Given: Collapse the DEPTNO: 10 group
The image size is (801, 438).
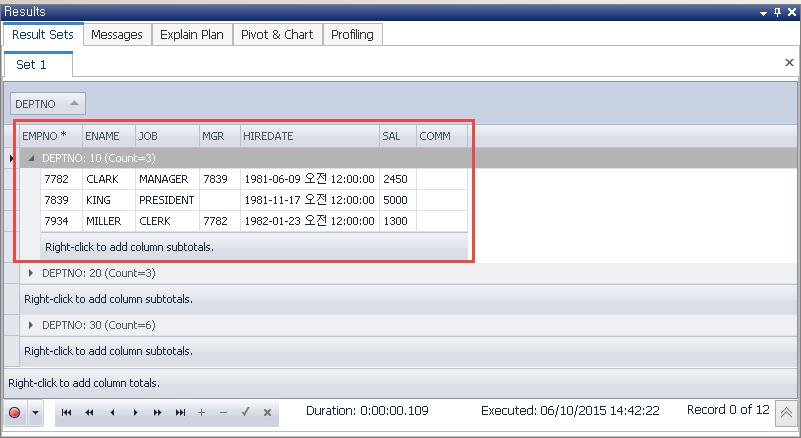Looking at the screenshot, I should click(x=31, y=158).
